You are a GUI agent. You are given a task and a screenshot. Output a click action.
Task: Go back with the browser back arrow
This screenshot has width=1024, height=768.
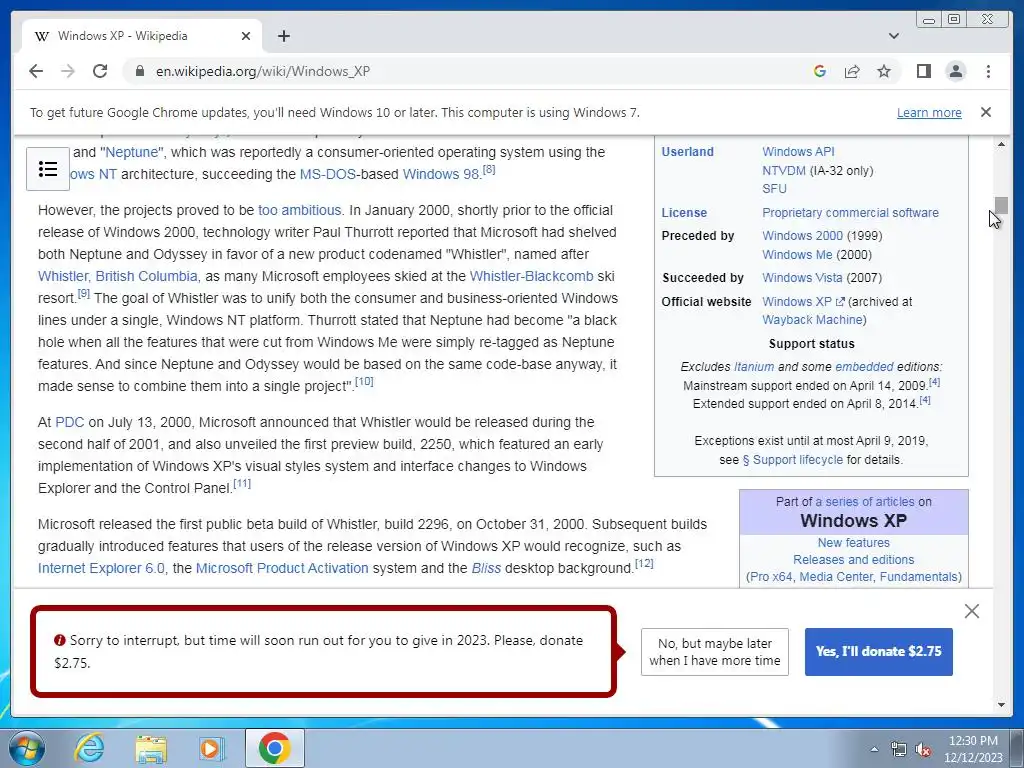(x=36, y=71)
